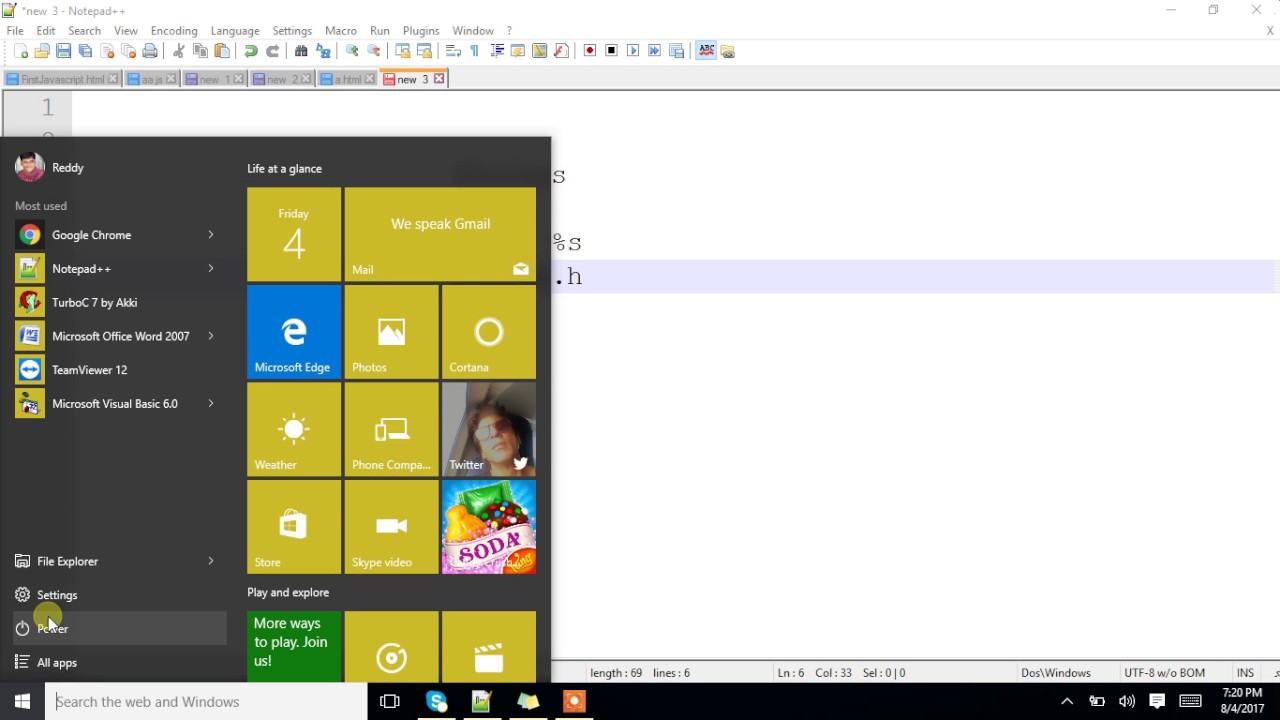Image resolution: width=1280 pixels, height=720 pixels.
Task: Click the volume speaker tray icon
Action: coord(1127,701)
